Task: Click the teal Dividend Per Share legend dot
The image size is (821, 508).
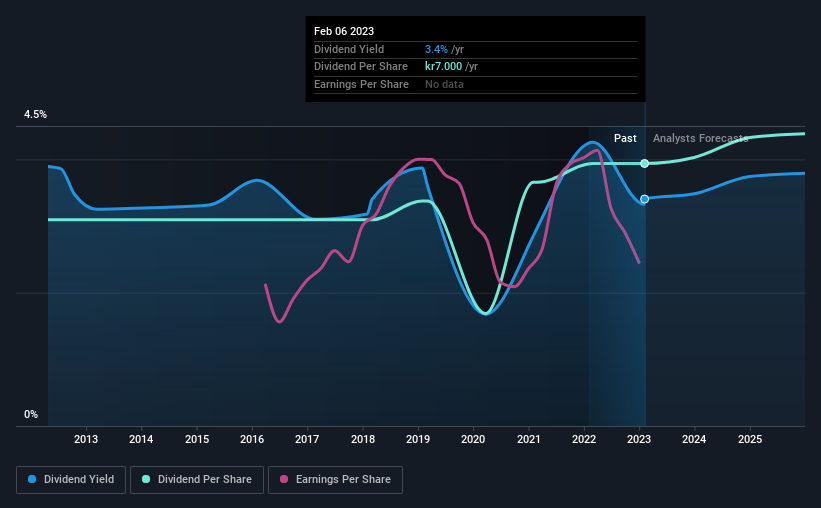Action: click(x=146, y=479)
